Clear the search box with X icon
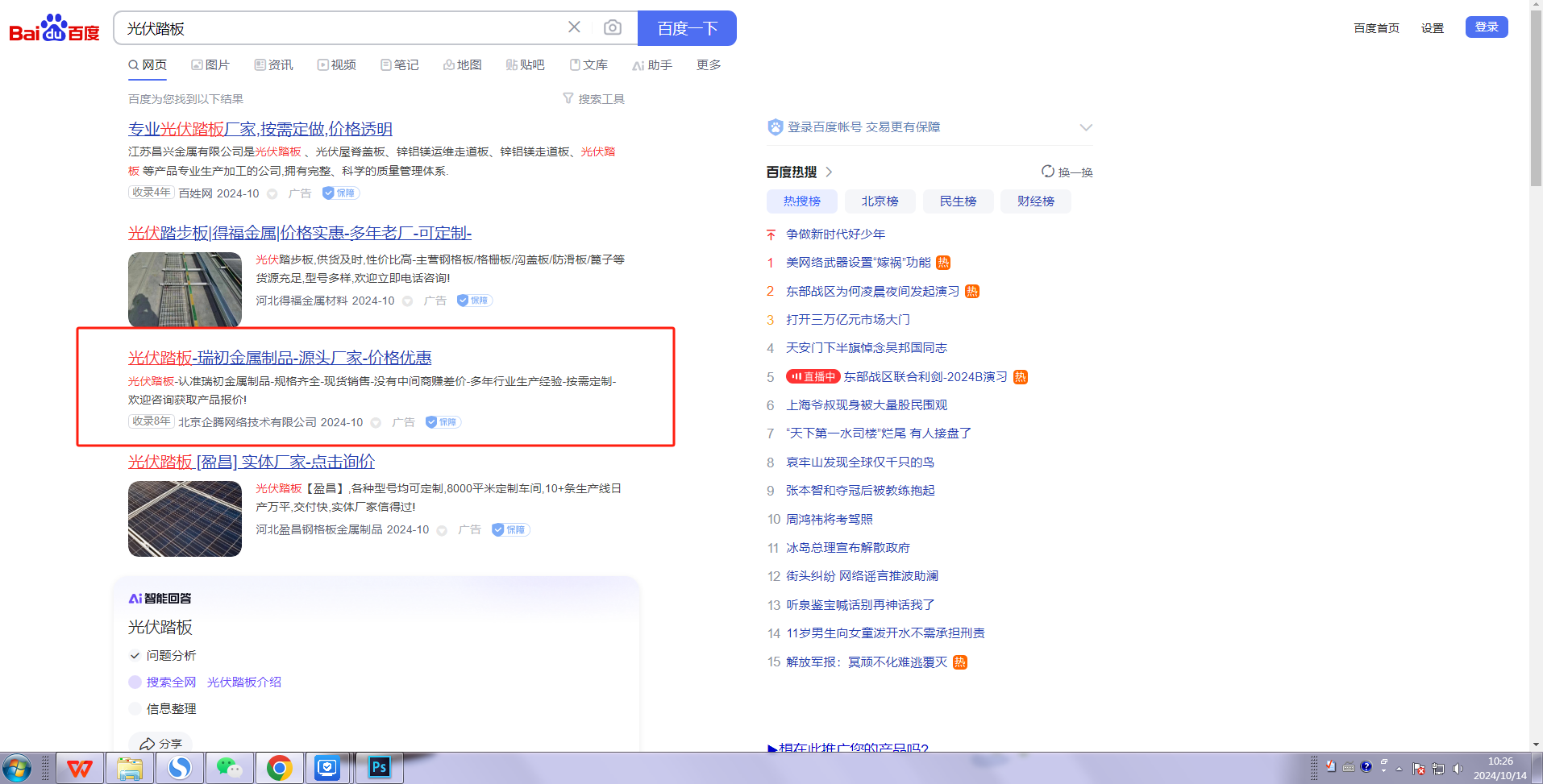Image resolution: width=1543 pixels, height=784 pixels. click(x=574, y=27)
